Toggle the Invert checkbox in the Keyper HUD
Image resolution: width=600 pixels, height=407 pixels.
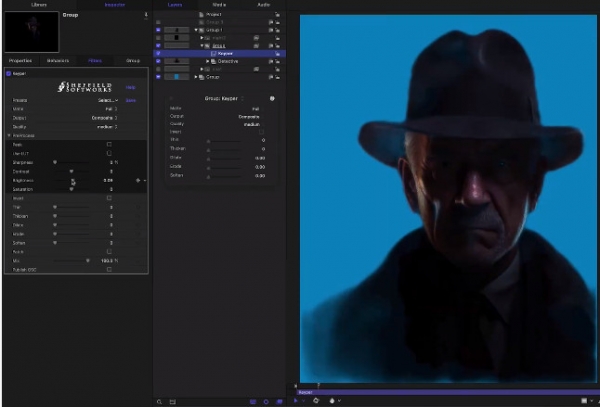pos(261,132)
